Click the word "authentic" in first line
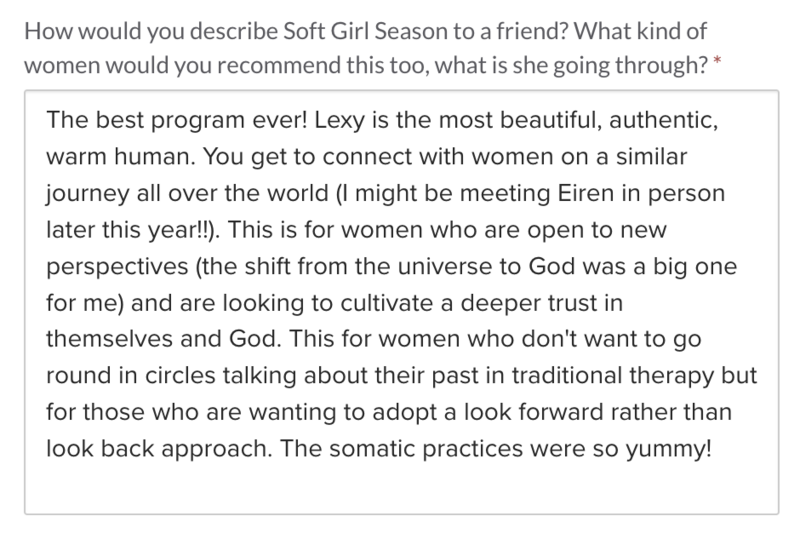Viewport: 800px width, 545px height. (663, 121)
